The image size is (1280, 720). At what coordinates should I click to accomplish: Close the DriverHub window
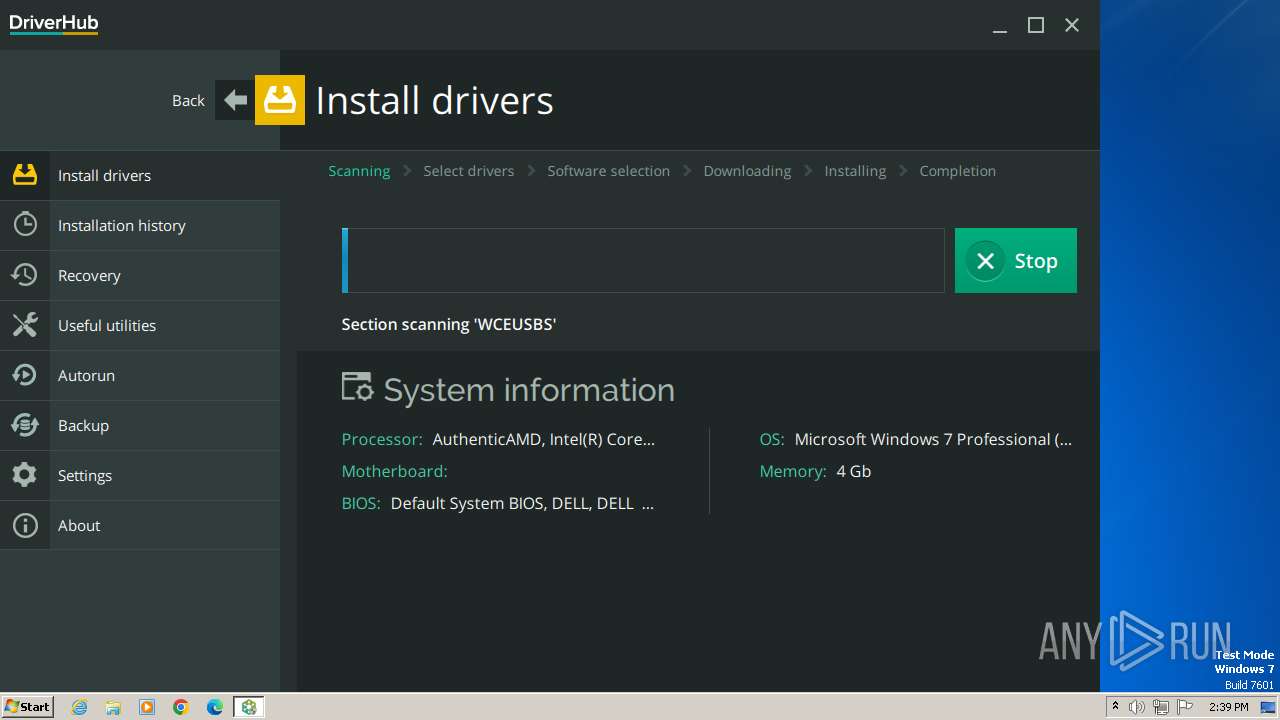[1072, 25]
